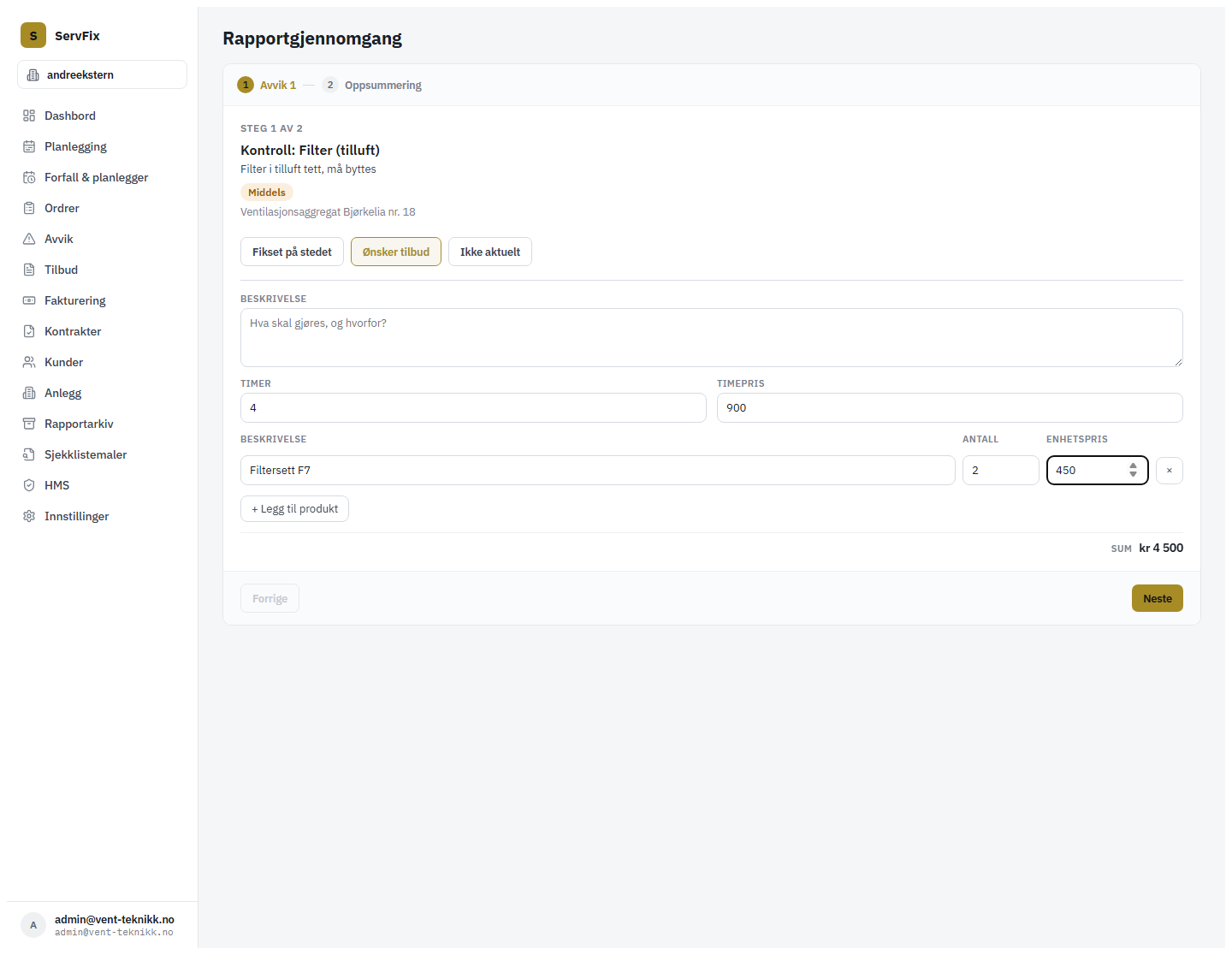Click the admin@vent-teknikk.no user avatar
Viewport: 1232px width, 955px height.
point(33,925)
